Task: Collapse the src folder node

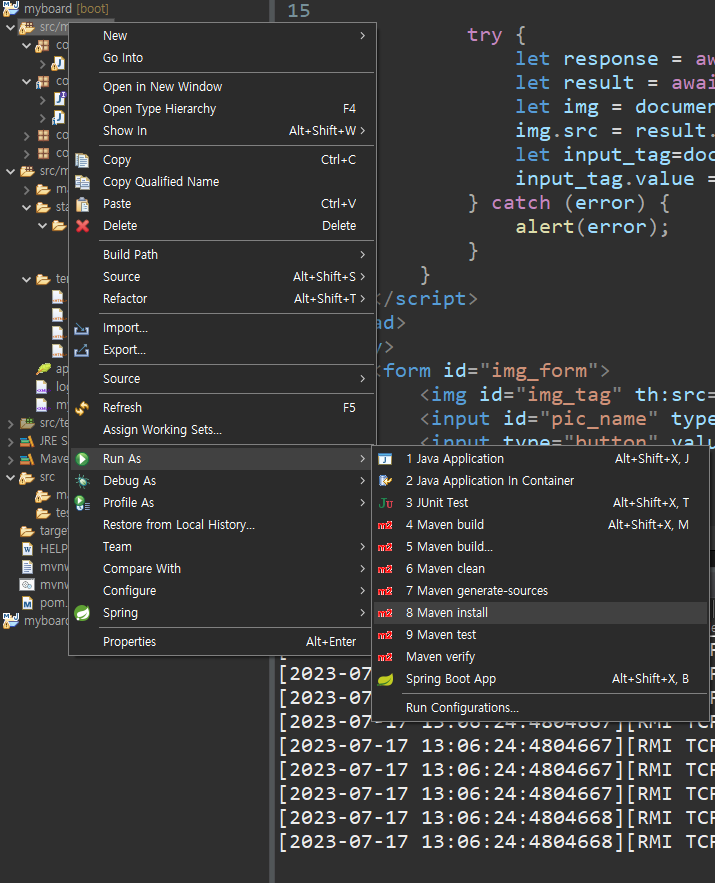Action: click(10, 478)
